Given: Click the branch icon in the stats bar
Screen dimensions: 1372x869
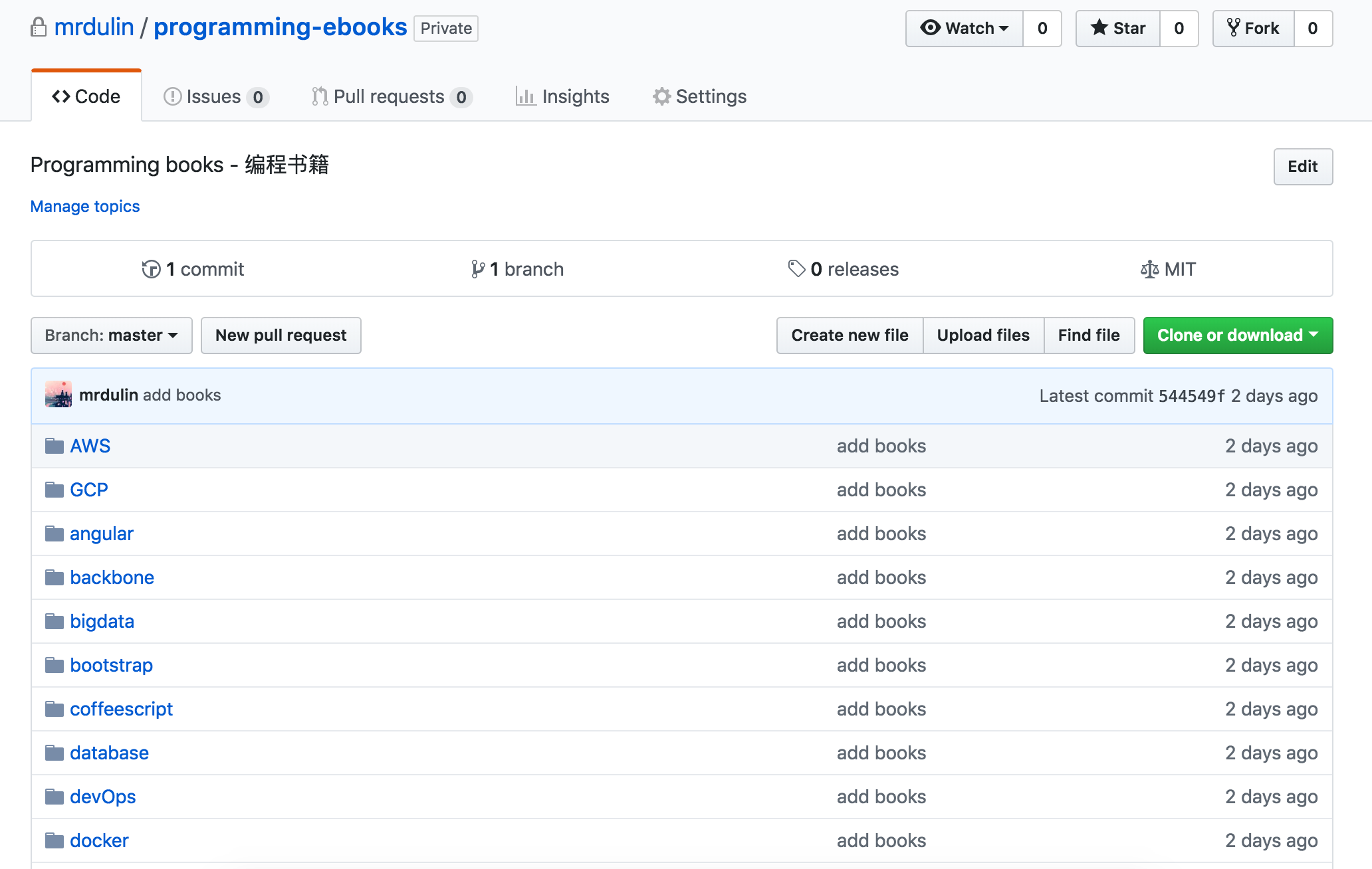Looking at the screenshot, I should [x=477, y=269].
